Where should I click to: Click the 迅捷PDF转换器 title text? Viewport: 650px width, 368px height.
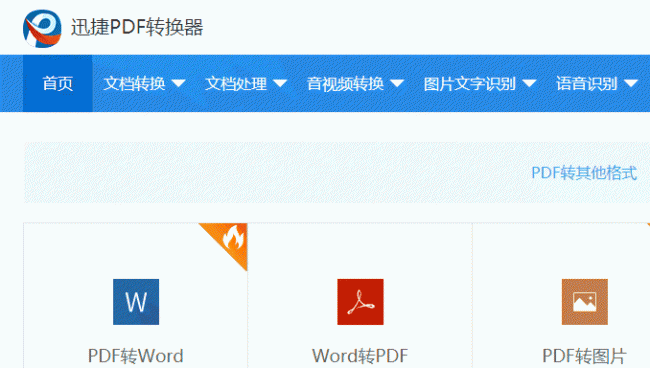tap(137, 28)
